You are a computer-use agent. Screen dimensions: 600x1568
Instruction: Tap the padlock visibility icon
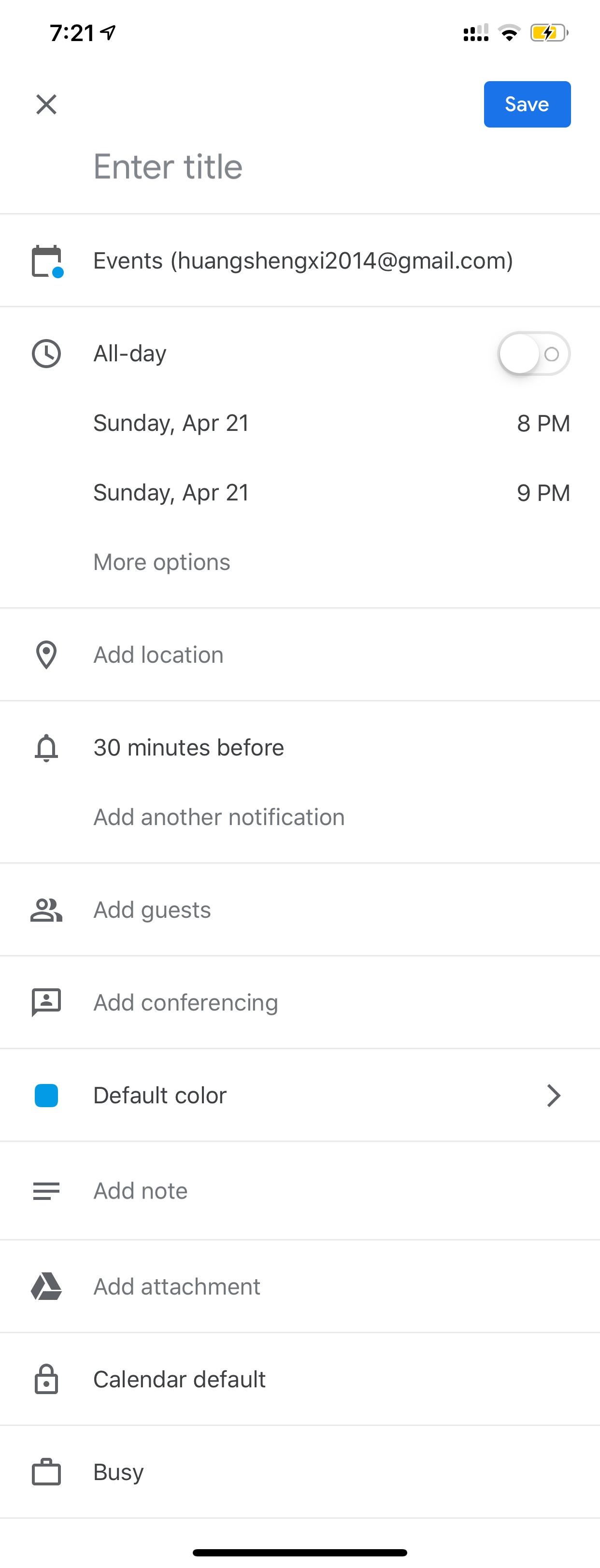point(46,1379)
